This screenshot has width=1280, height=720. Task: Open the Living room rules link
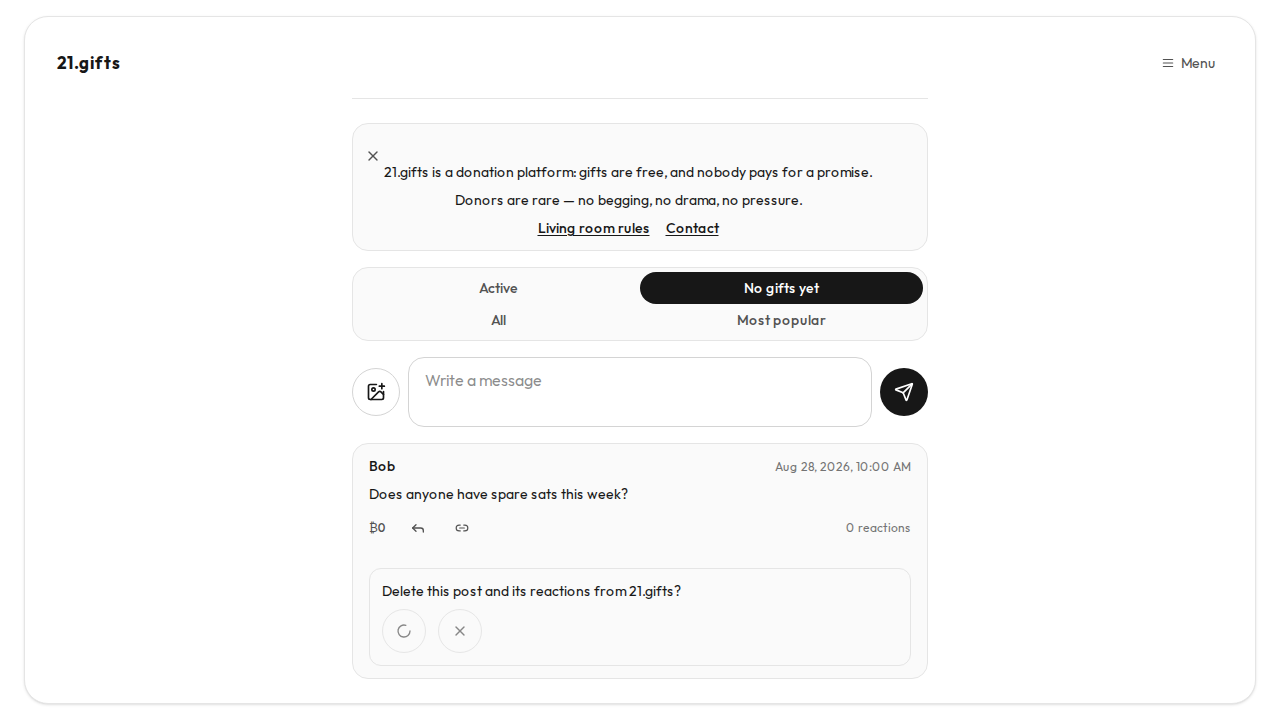593,228
